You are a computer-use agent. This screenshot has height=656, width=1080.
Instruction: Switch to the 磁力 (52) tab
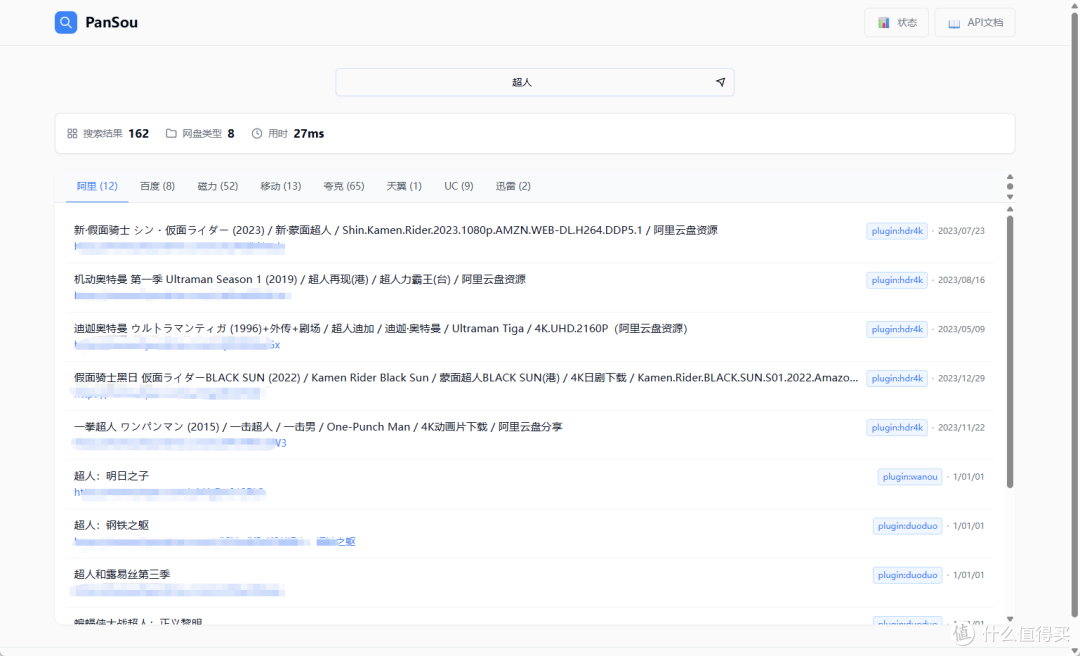[218, 186]
